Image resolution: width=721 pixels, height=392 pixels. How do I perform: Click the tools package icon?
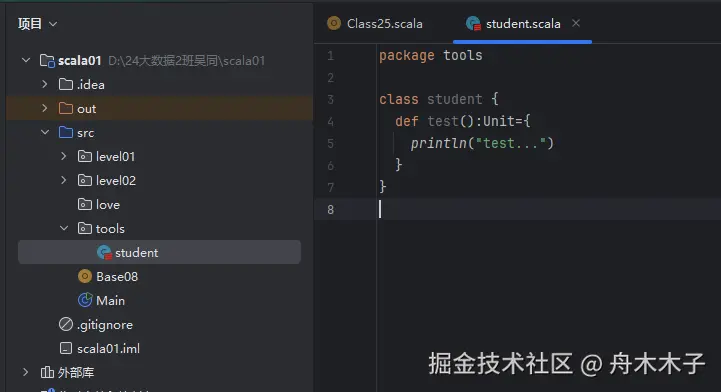click(x=85, y=228)
